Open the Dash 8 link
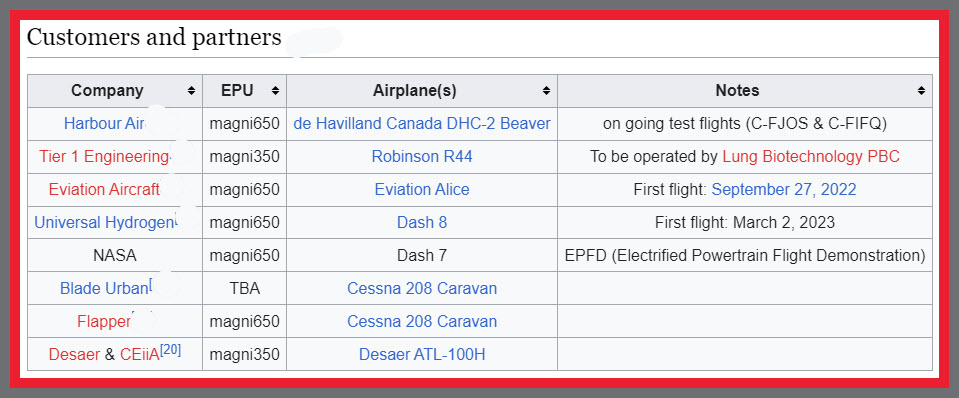Viewport: 959px width, 398px height. click(422, 223)
